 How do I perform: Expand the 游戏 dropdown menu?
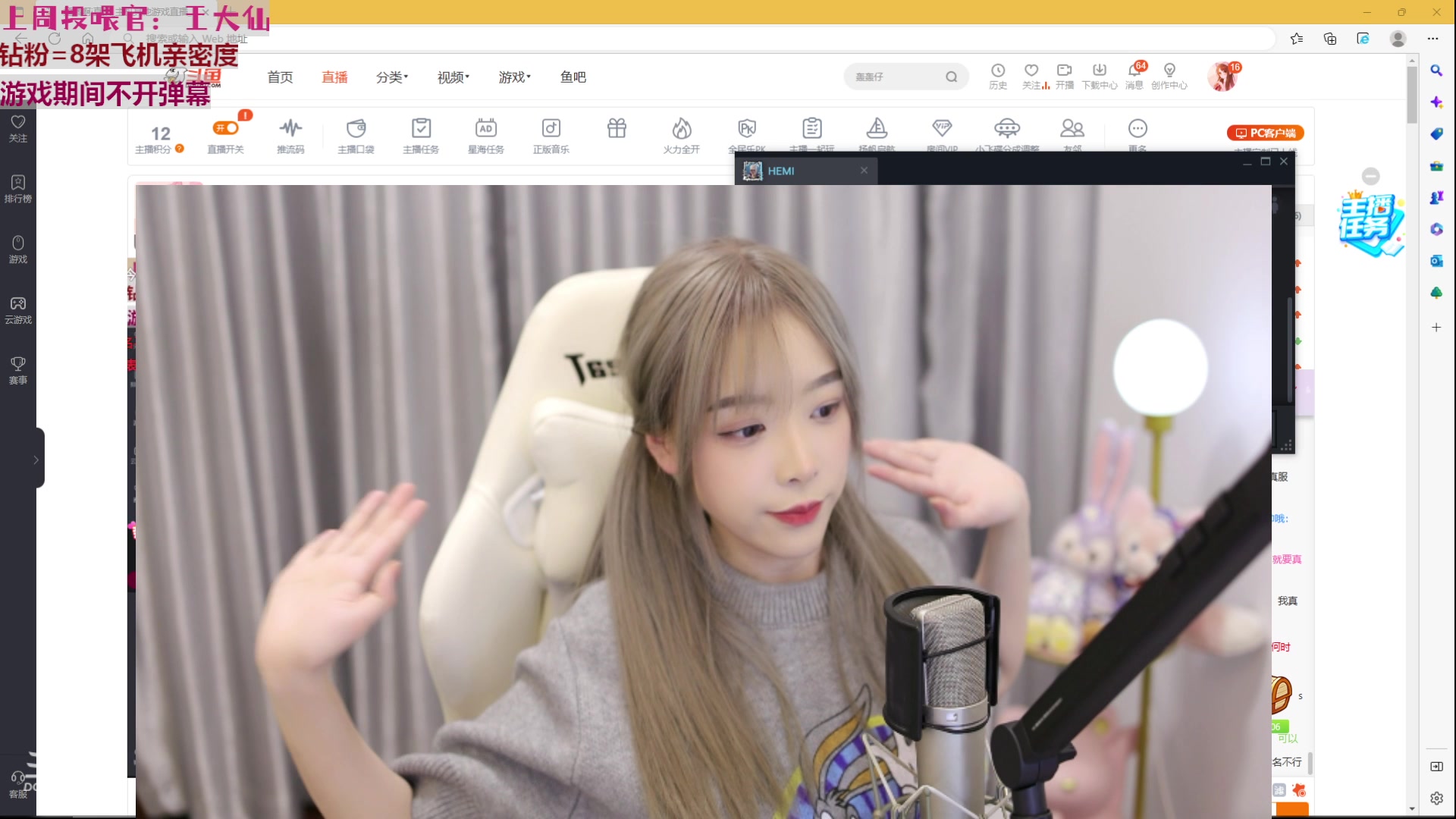pyautogui.click(x=515, y=77)
